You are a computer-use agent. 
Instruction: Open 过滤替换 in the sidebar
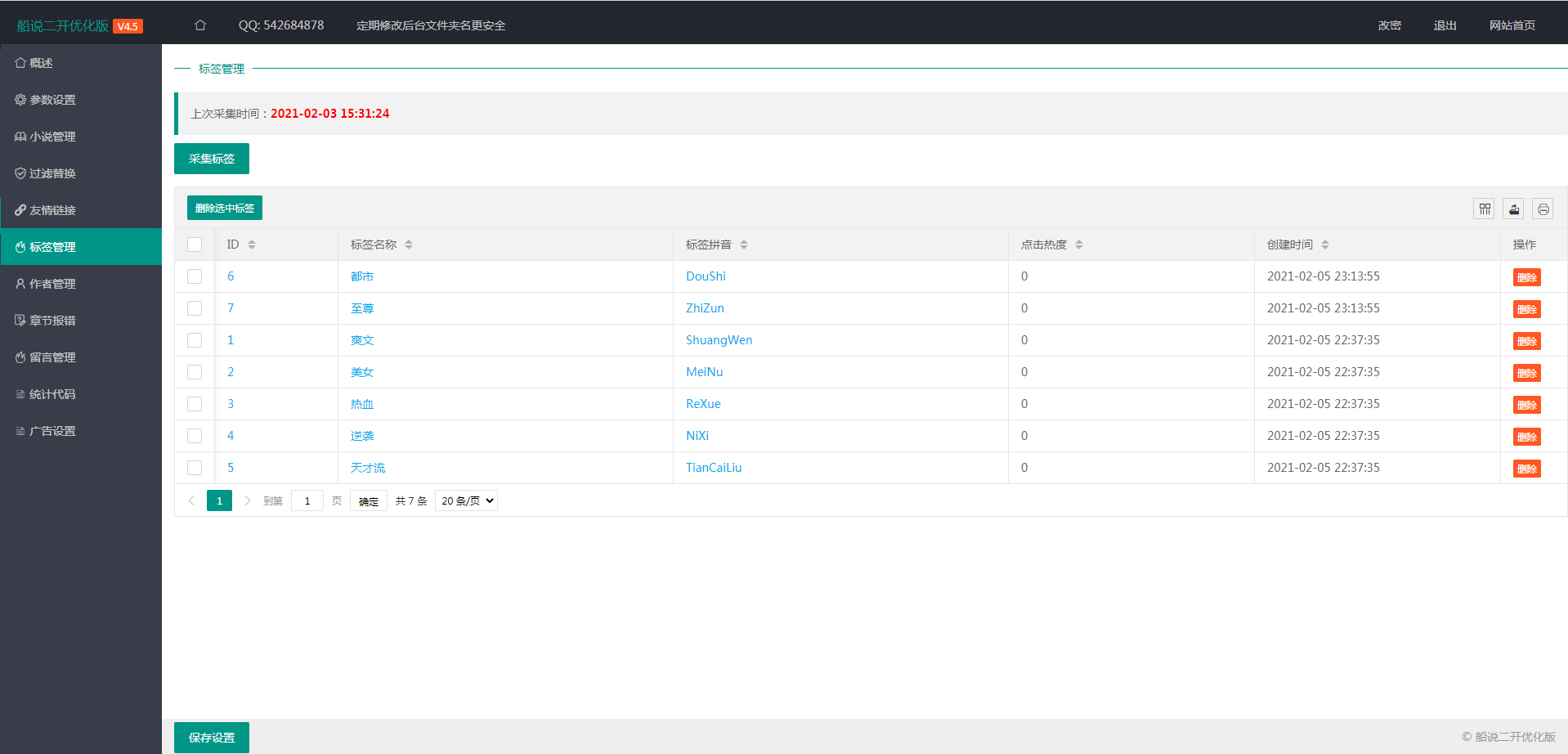[x=81, y=173]
